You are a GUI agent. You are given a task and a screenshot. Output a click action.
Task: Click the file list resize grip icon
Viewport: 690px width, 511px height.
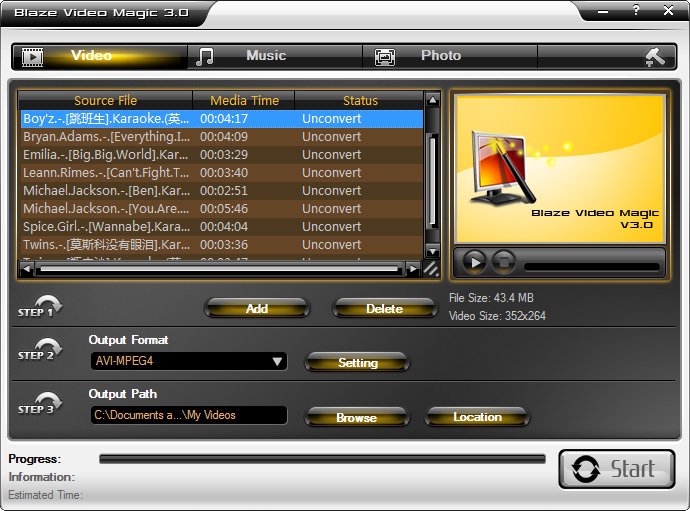[x=431, y=268]
